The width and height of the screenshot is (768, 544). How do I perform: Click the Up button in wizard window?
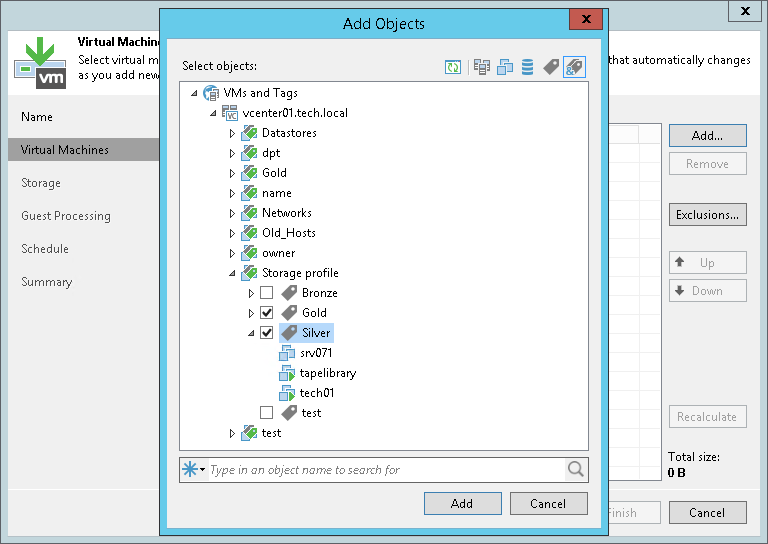pyautogui.click(x=708, y=262)
